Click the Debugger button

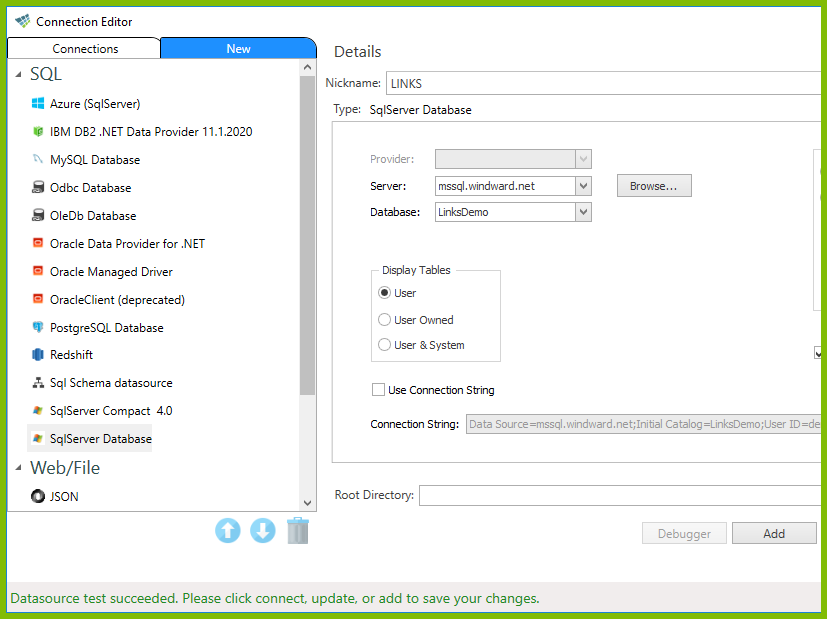(x=684, y=534)
